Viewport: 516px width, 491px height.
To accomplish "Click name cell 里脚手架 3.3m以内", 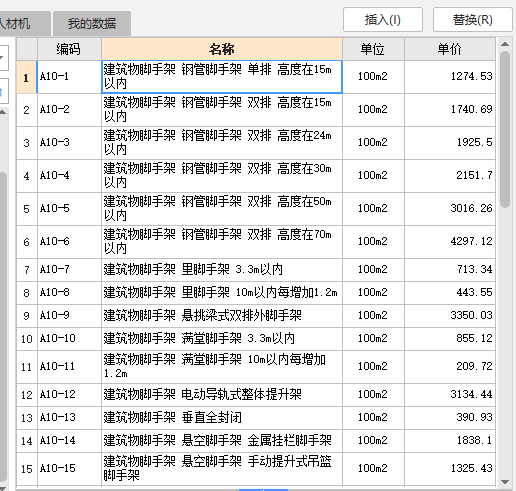I will coord(222,270).
